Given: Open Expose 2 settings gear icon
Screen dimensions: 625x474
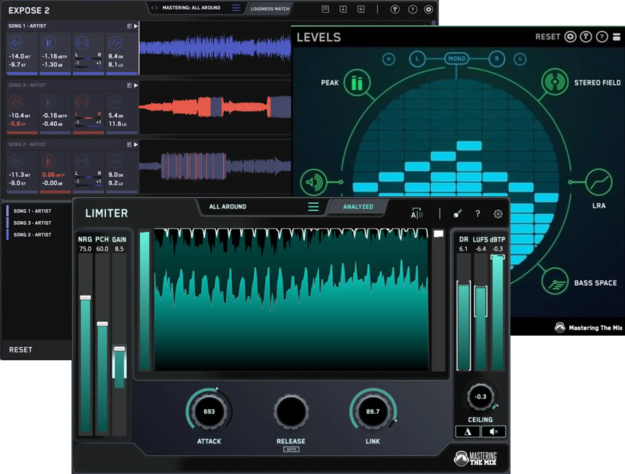Looking at the screenshot, I should pyautogui.click(x=428, y=9).
